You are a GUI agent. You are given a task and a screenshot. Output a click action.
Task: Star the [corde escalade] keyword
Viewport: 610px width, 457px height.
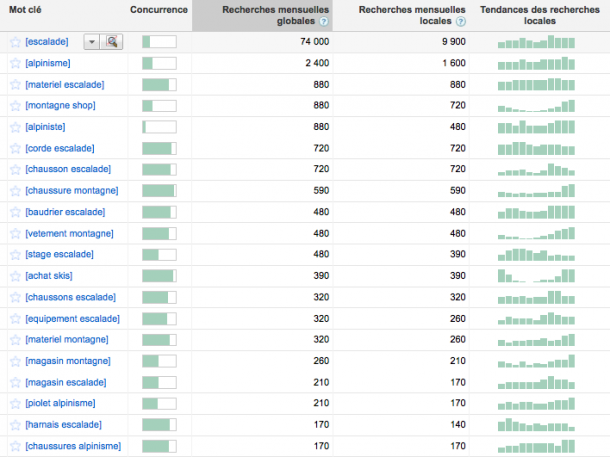tap(15, 149)
